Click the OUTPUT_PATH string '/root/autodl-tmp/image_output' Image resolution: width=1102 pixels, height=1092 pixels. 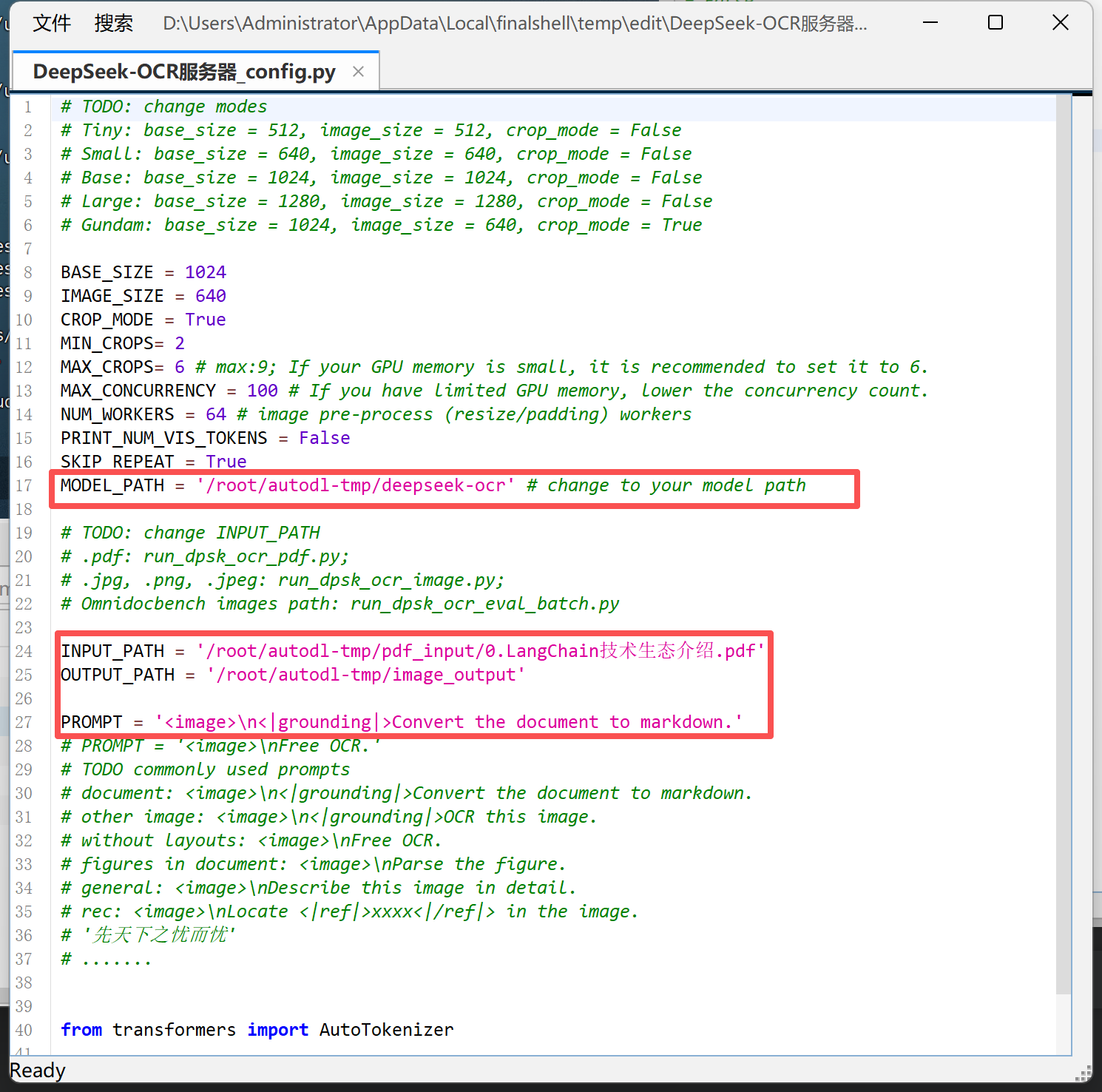point(365,675)
